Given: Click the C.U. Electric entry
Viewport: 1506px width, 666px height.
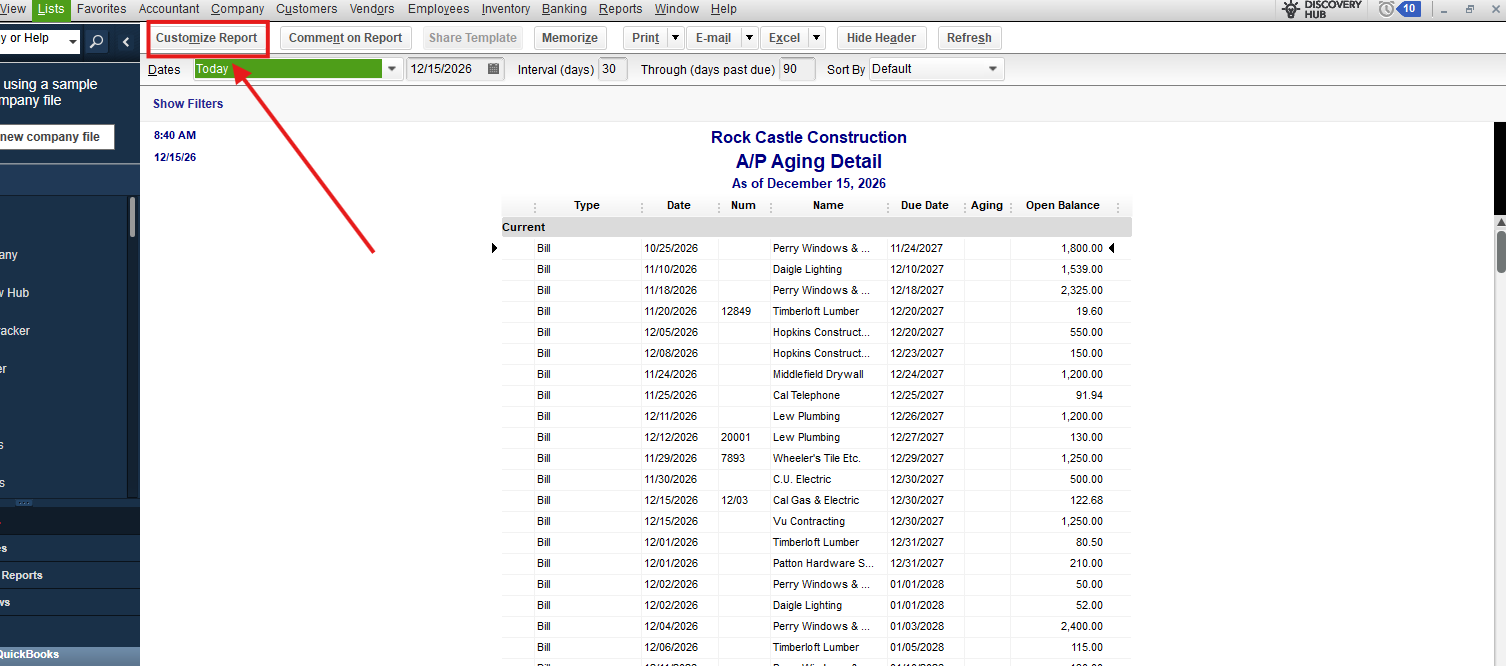Looking at the screenshot, I should click(802, 479).
